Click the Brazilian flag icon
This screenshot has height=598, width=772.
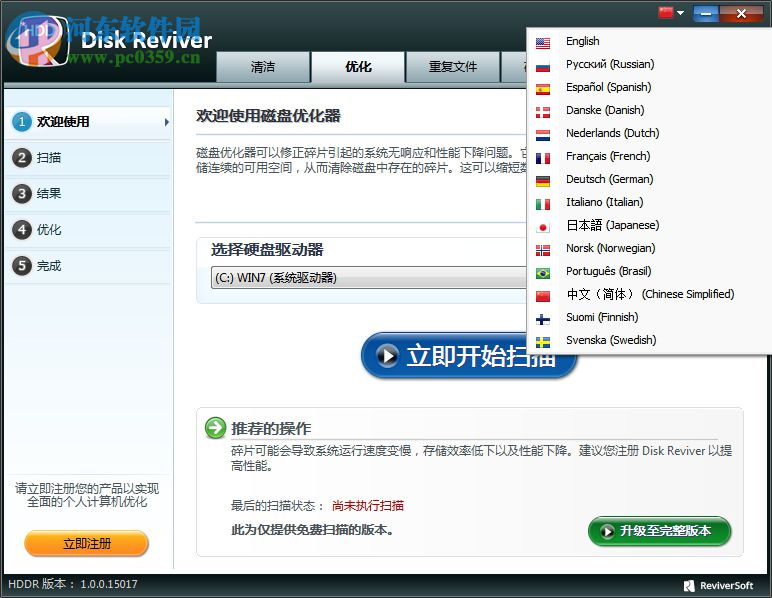click(543, 273)
